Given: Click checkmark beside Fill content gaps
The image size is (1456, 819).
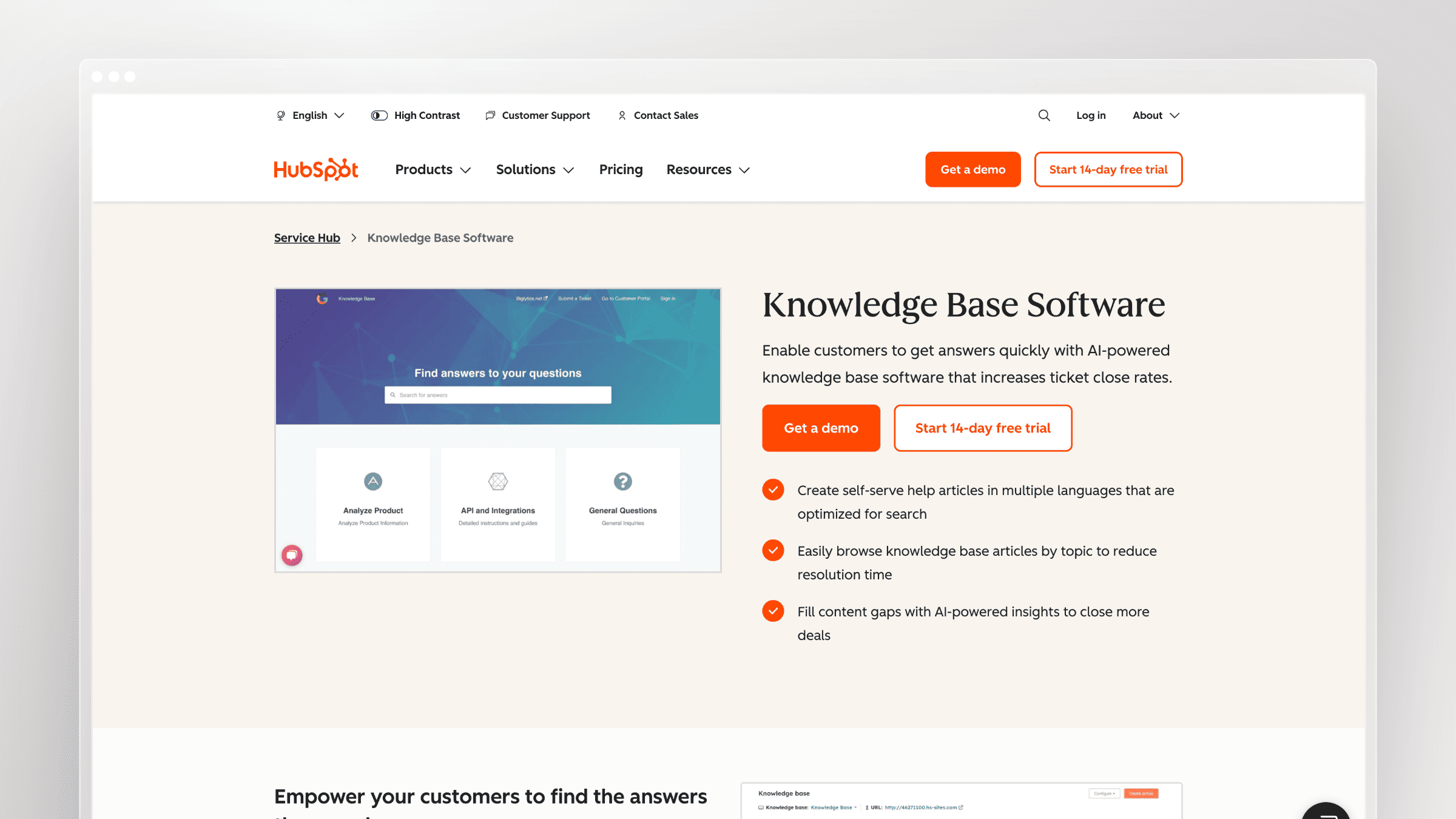Looking at the screenshot, I should 773,611.
